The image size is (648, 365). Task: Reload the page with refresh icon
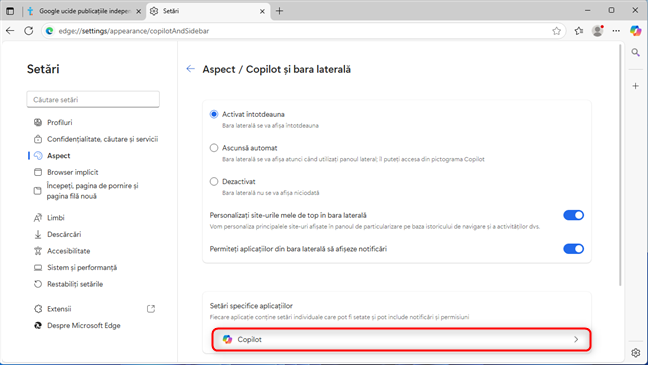(29, 31)
